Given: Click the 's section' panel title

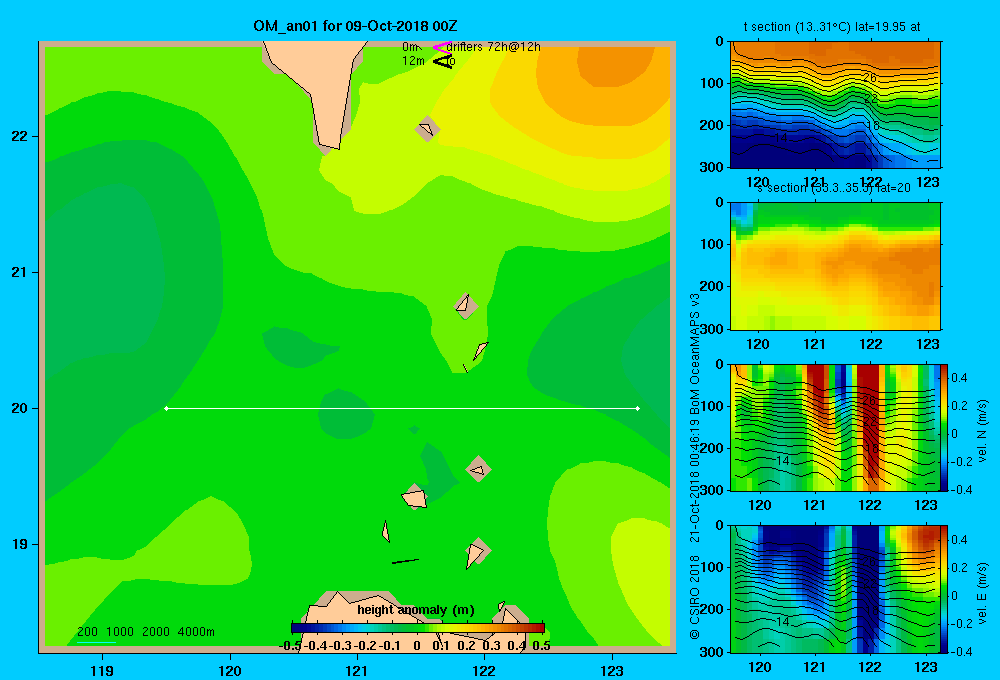Looking at the screenshot, I should pyautogui.click(x=834, y=188).
